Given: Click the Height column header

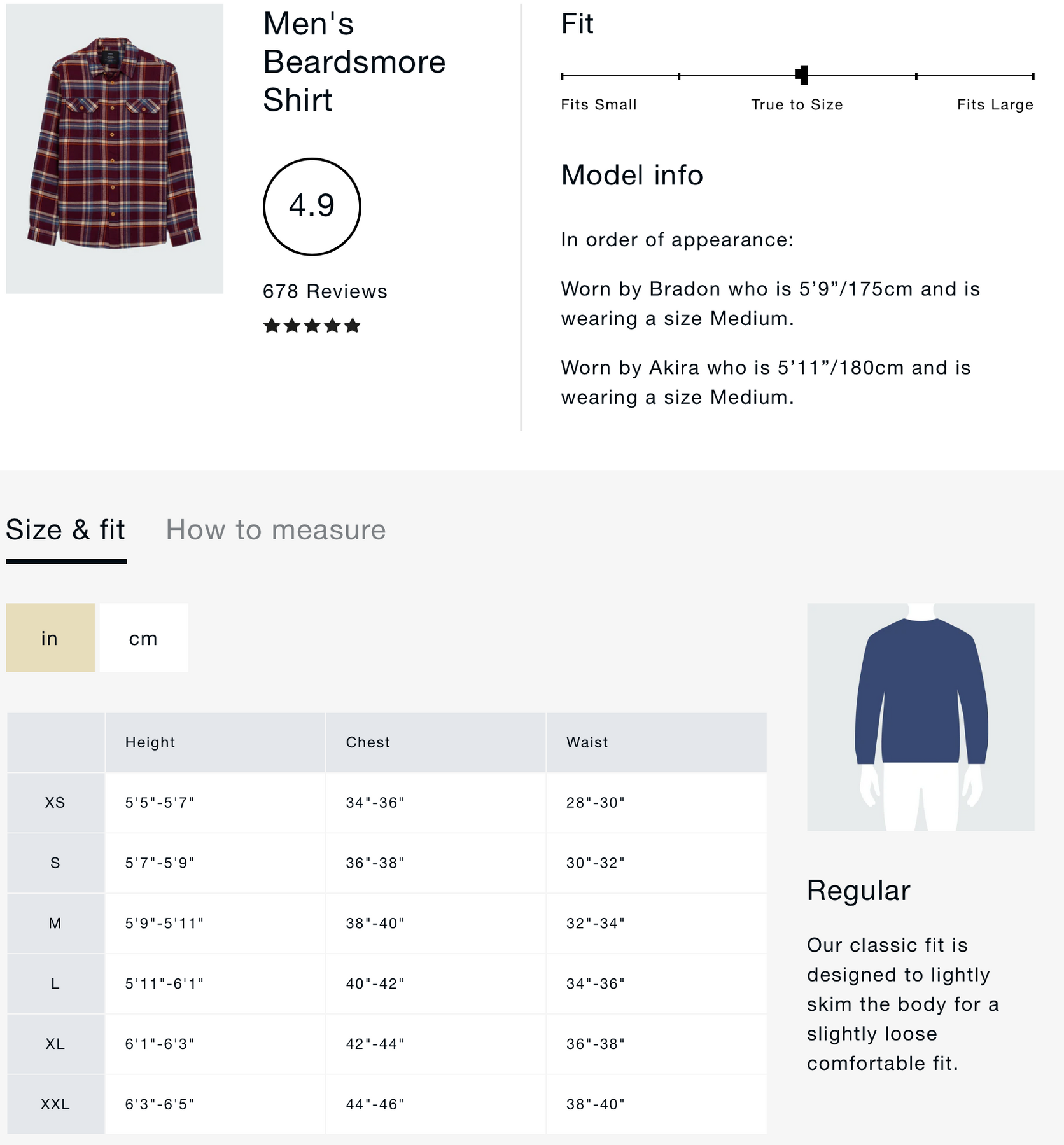Looking at the screenshot, I should tap(150, 742).
